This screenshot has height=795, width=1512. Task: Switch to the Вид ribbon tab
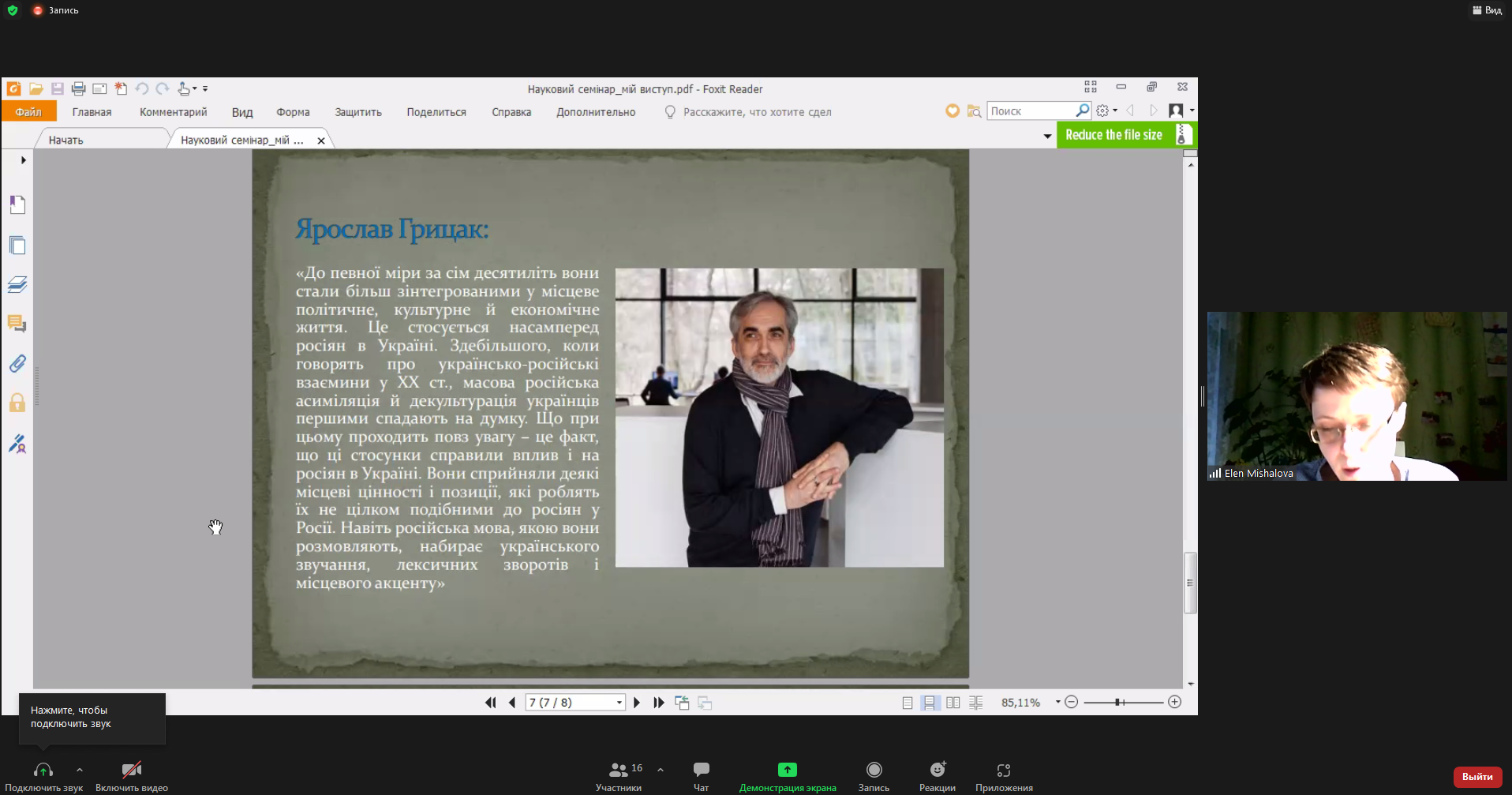242,112
